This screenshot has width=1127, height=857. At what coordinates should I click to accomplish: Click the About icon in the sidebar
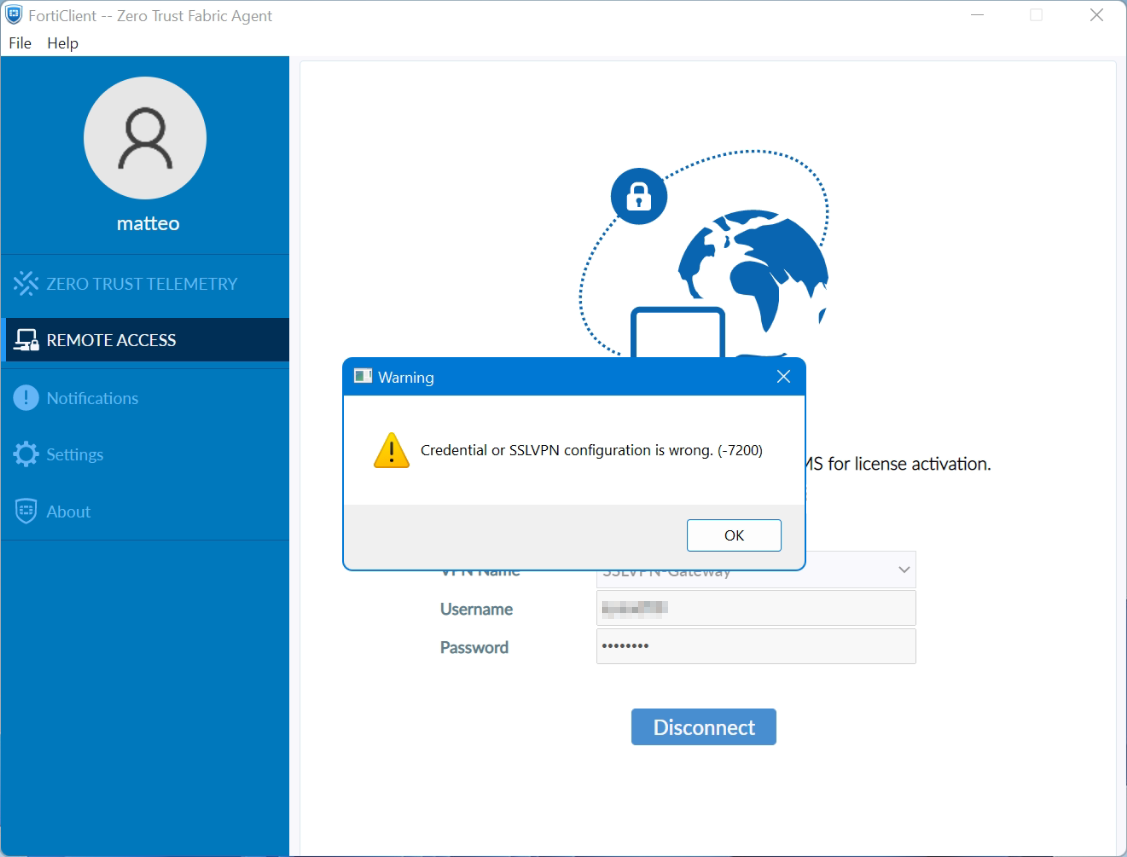26,511
